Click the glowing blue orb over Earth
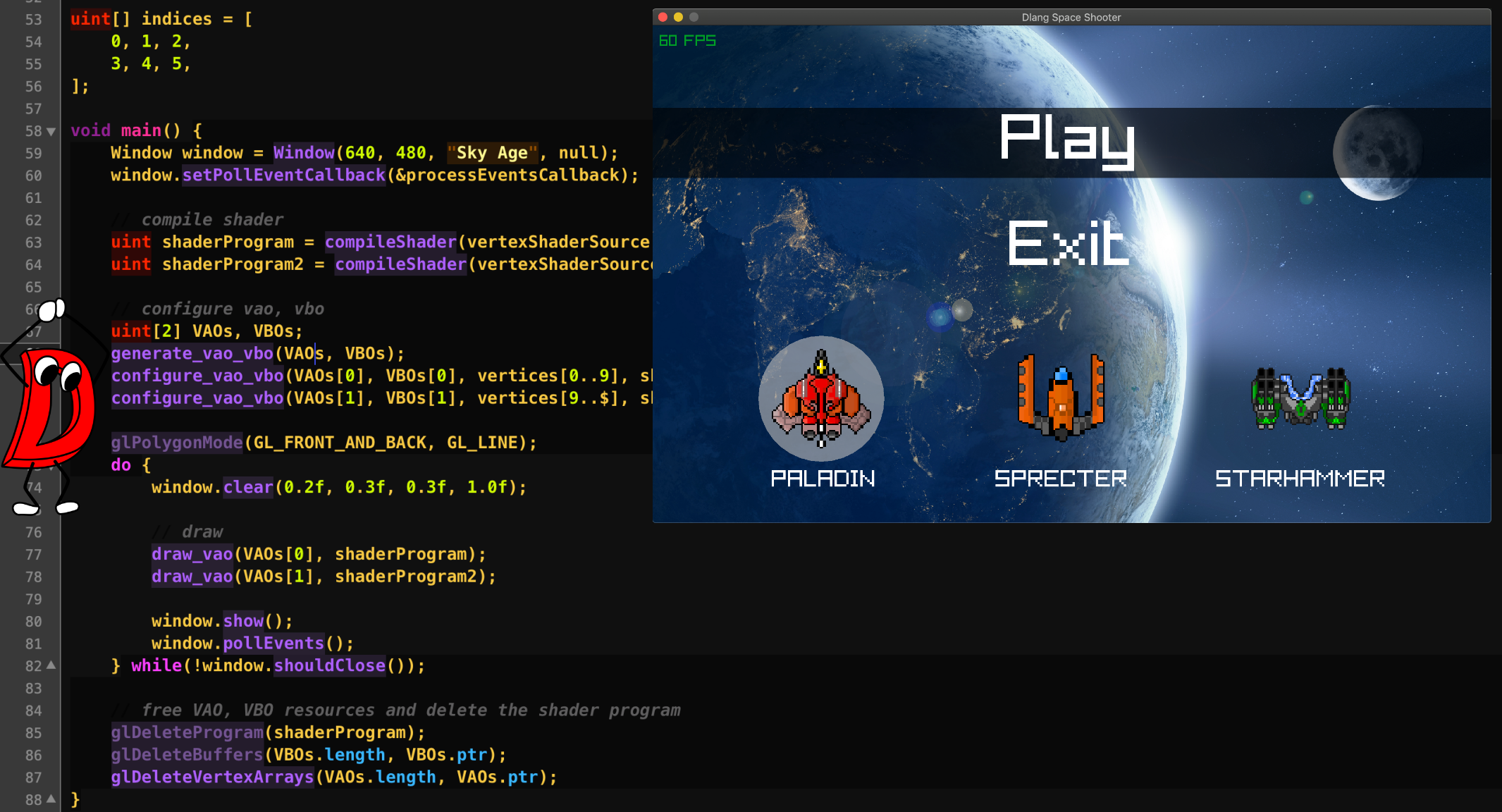Viewport: 1502px width, 812px height. [940, 317]
